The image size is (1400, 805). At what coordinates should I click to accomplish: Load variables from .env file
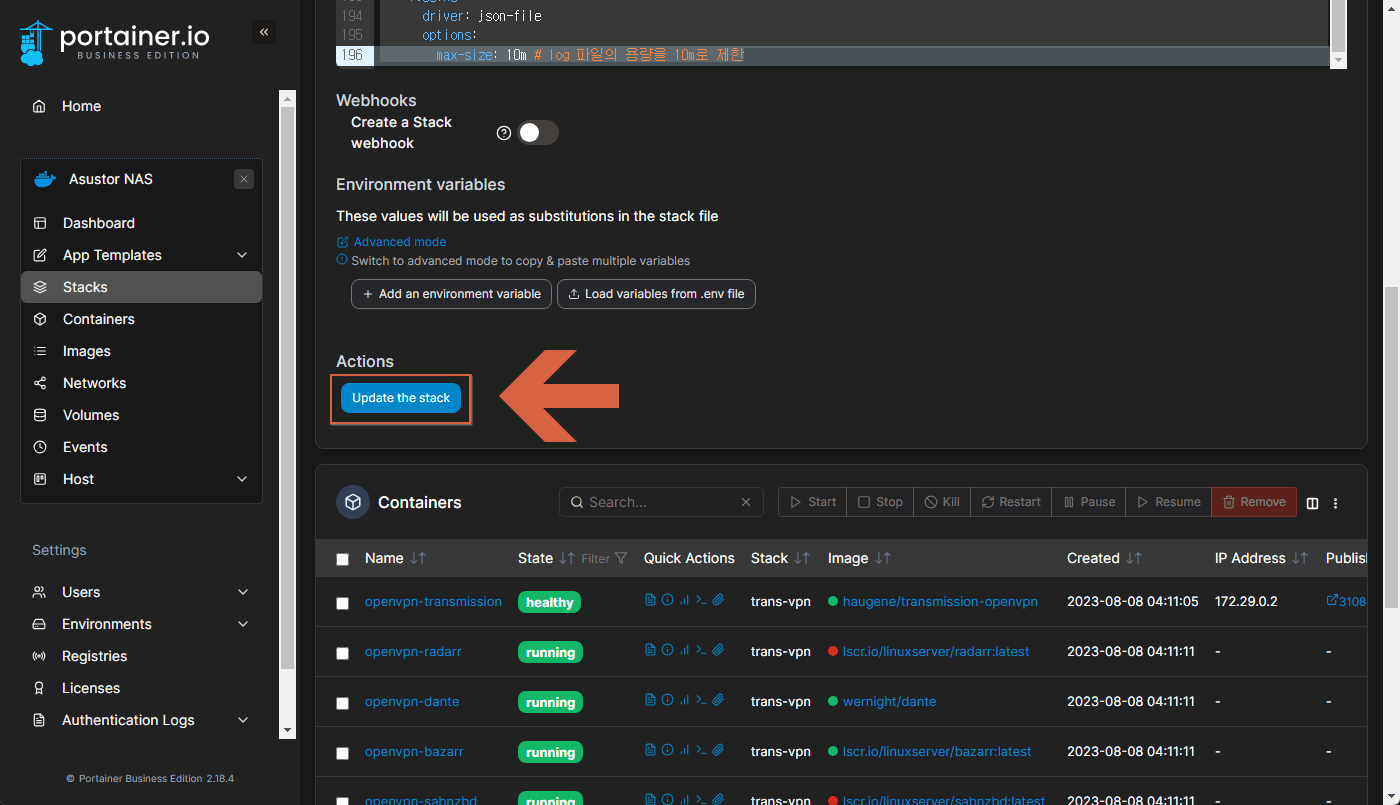click(656, 294)
